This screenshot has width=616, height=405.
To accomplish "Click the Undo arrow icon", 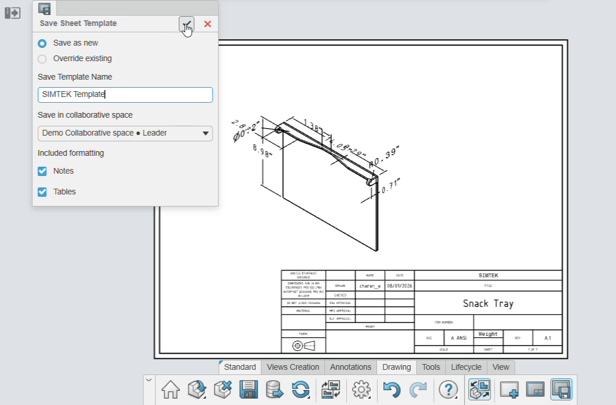I will tap(391, 390).
